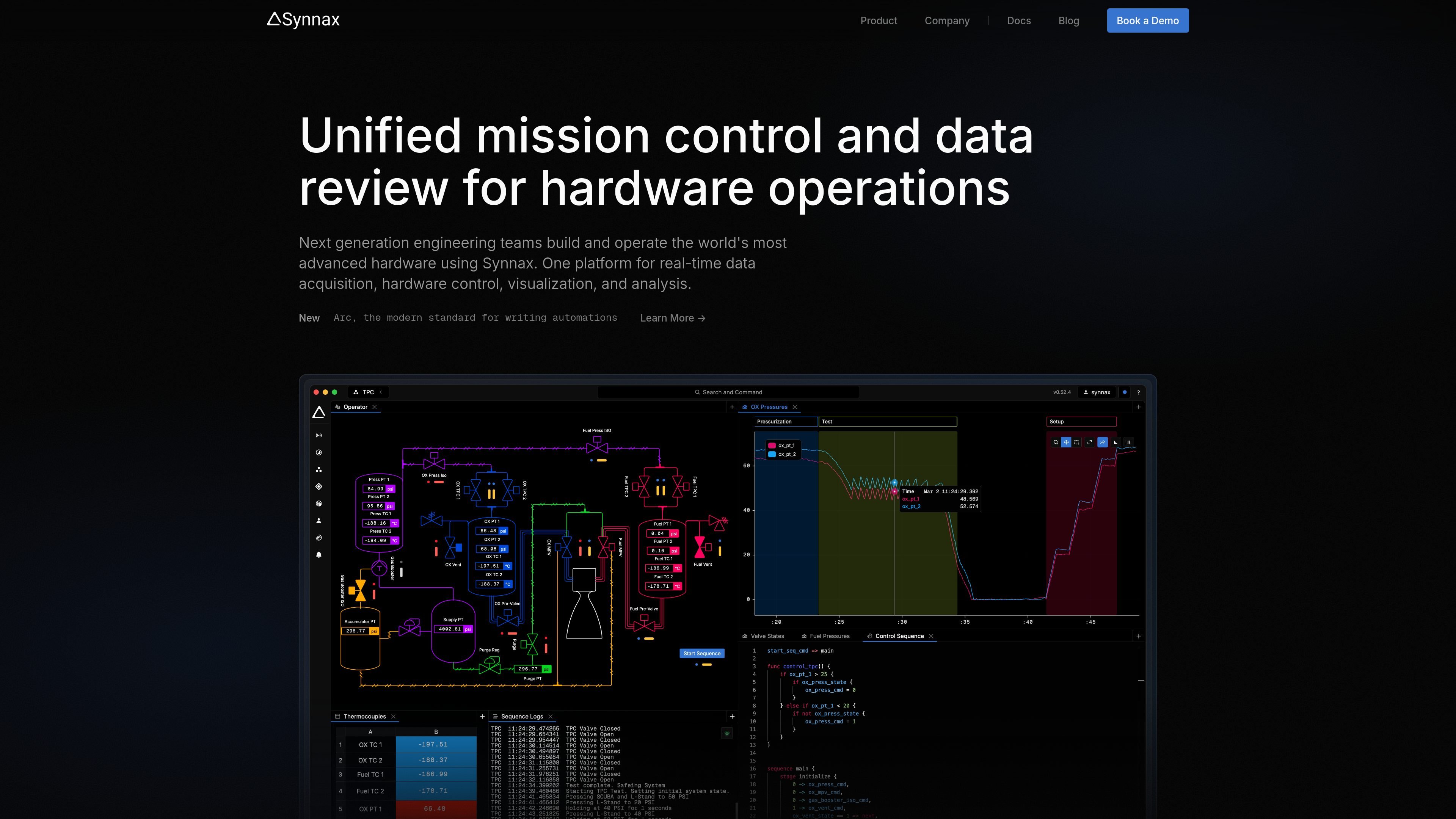Open the ranges clock icon in sidebar
This screenshot has width=1456, height=819.
(x=319, y=452)
